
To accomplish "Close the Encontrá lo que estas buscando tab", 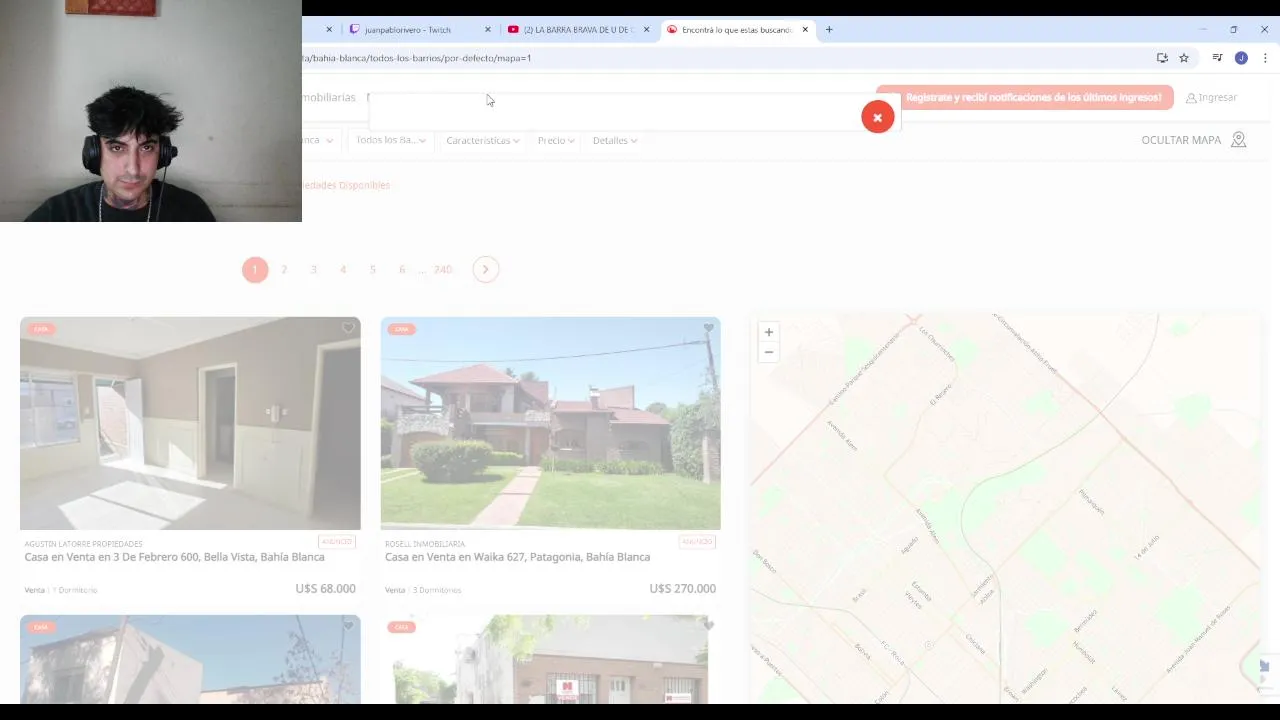I will point(805,30).
